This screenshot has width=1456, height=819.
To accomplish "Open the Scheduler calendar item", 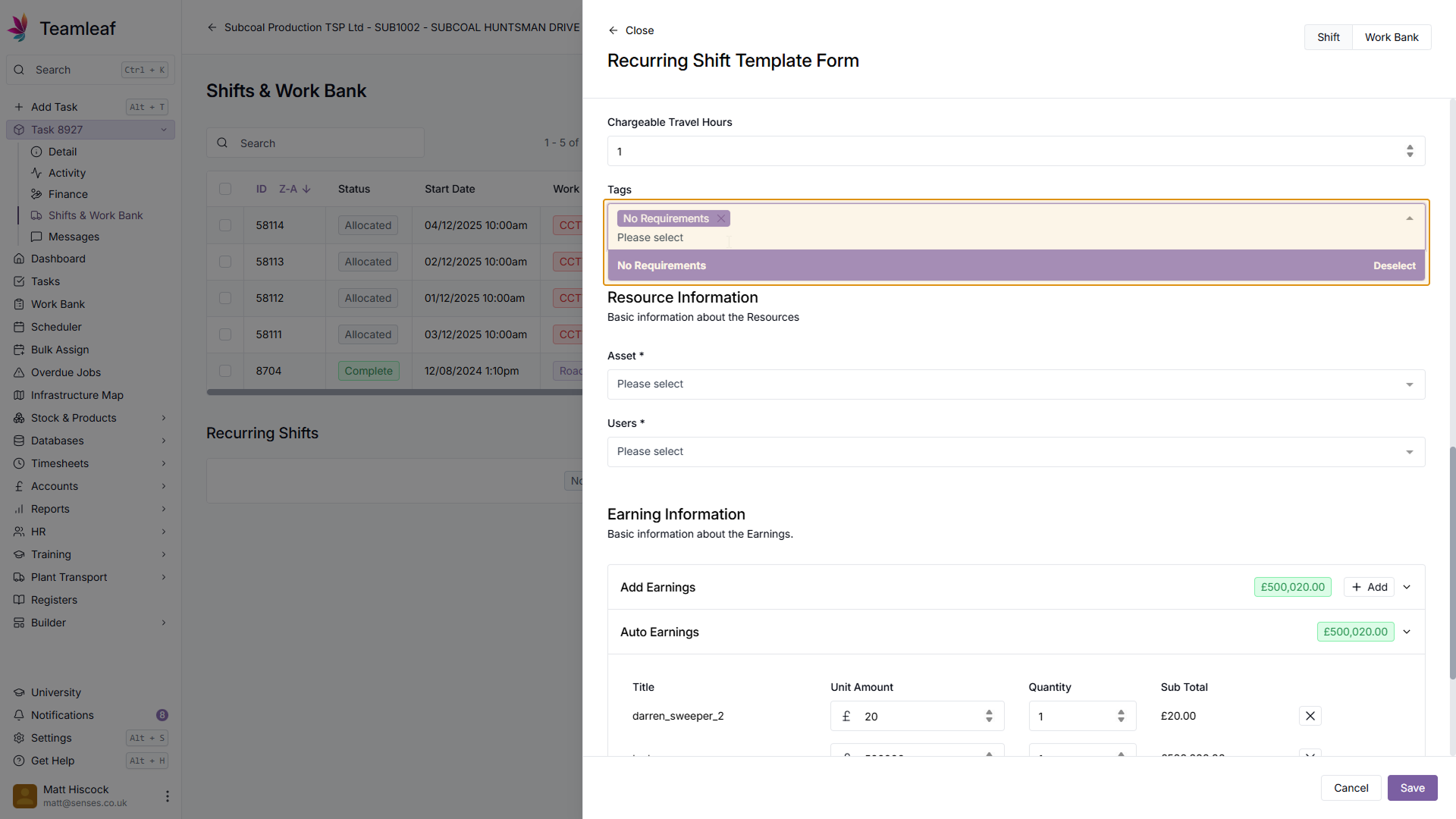I will point(56,327).
